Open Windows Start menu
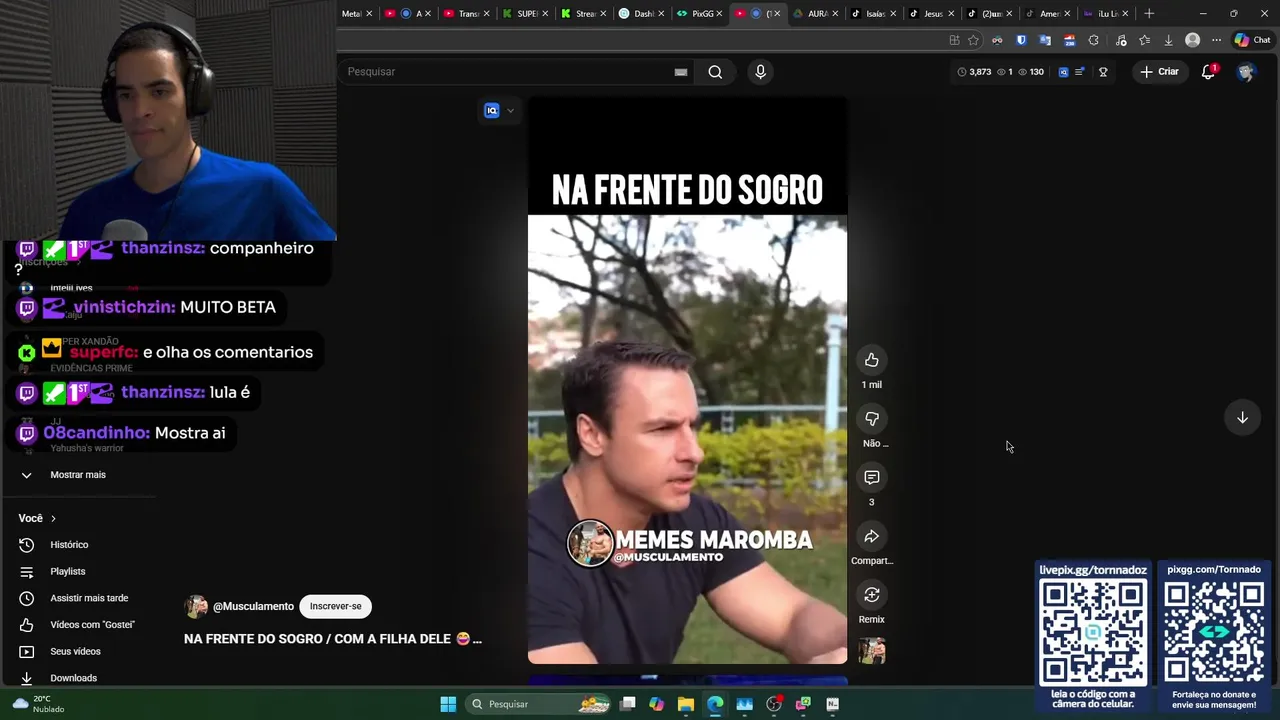Image resolution: width=1280 pixels, height=720 pixels. (448, 704)
